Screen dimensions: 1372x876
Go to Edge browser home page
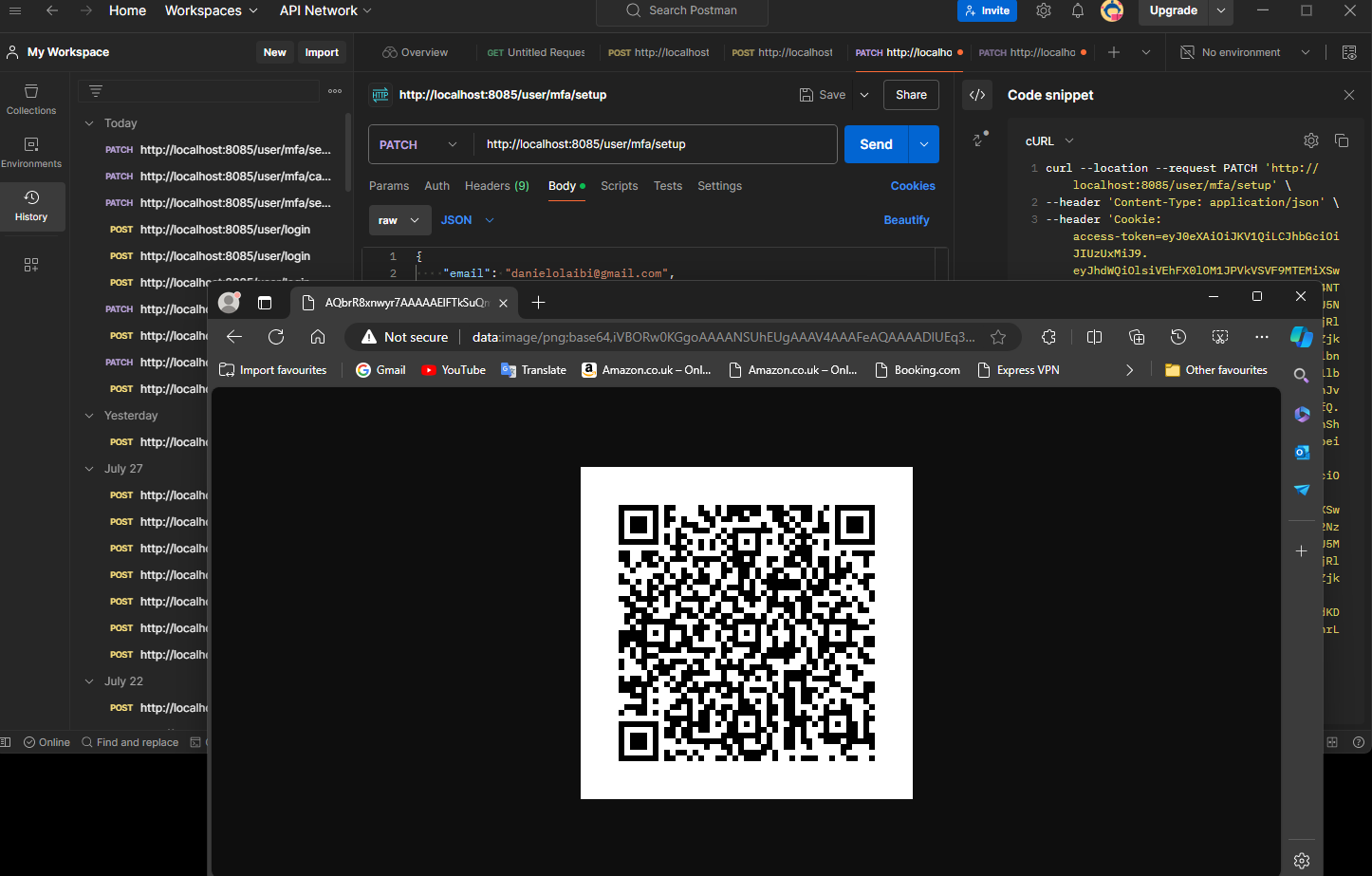pyautogui.click(x=318, y=337)
